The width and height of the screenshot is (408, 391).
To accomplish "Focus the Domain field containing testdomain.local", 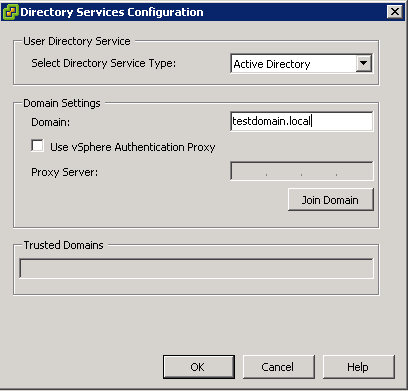I will point(301,121).
